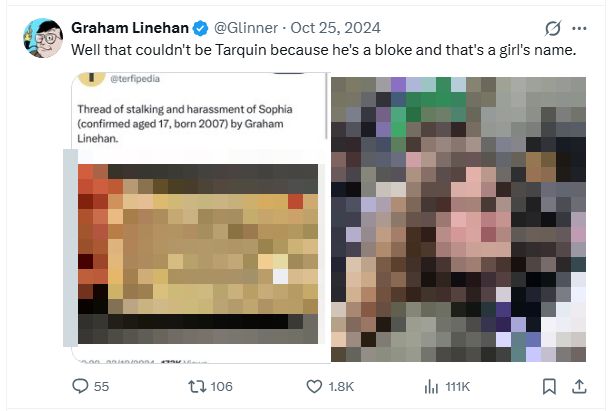Click the 55 replies count
This screenshot has height=411, width=610.
click(101, 387)
